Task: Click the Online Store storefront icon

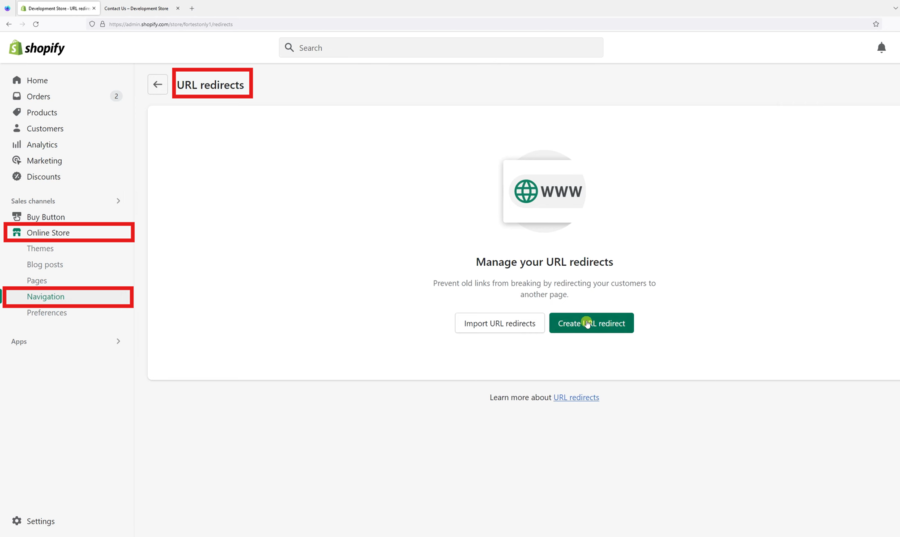Action: click(x=17, y=232)
